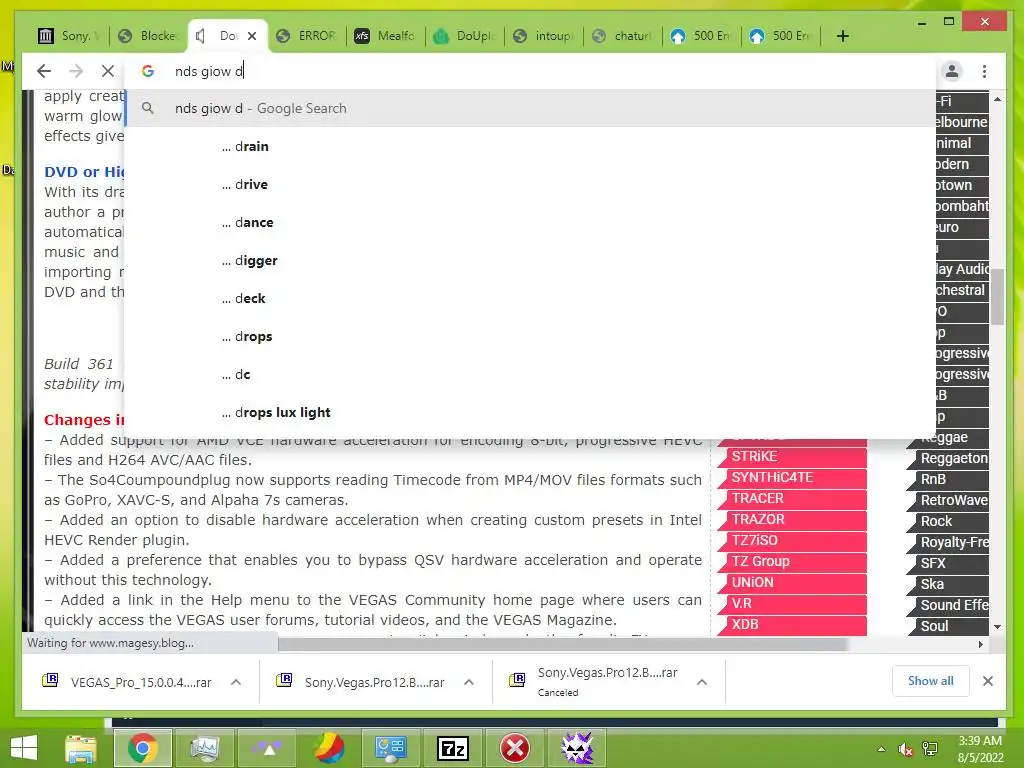Click Show all downloads
This screenshot has width=1024, height=768.
click(x=931, y=680)
